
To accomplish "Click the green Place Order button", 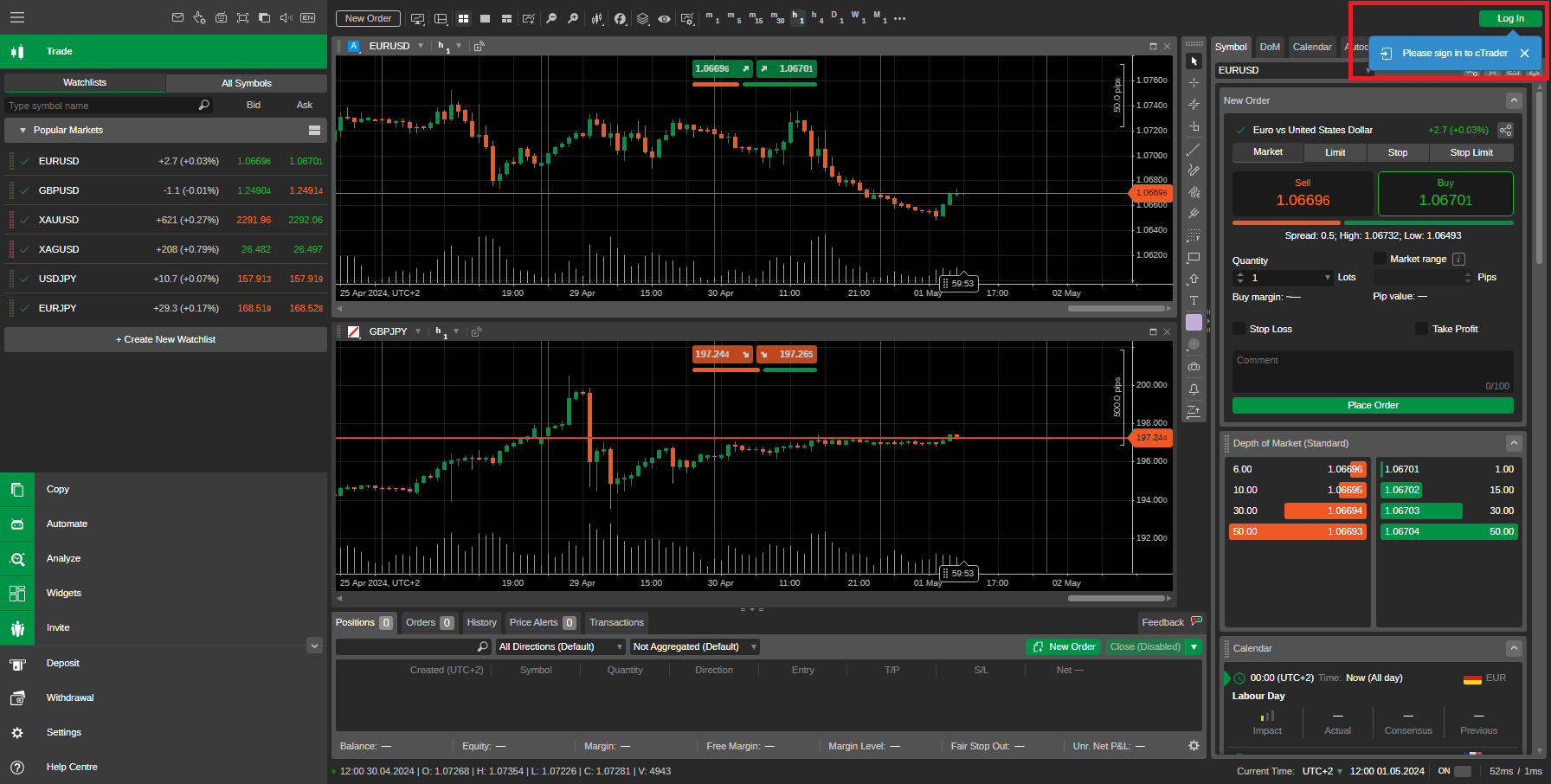I will 1372,405.
